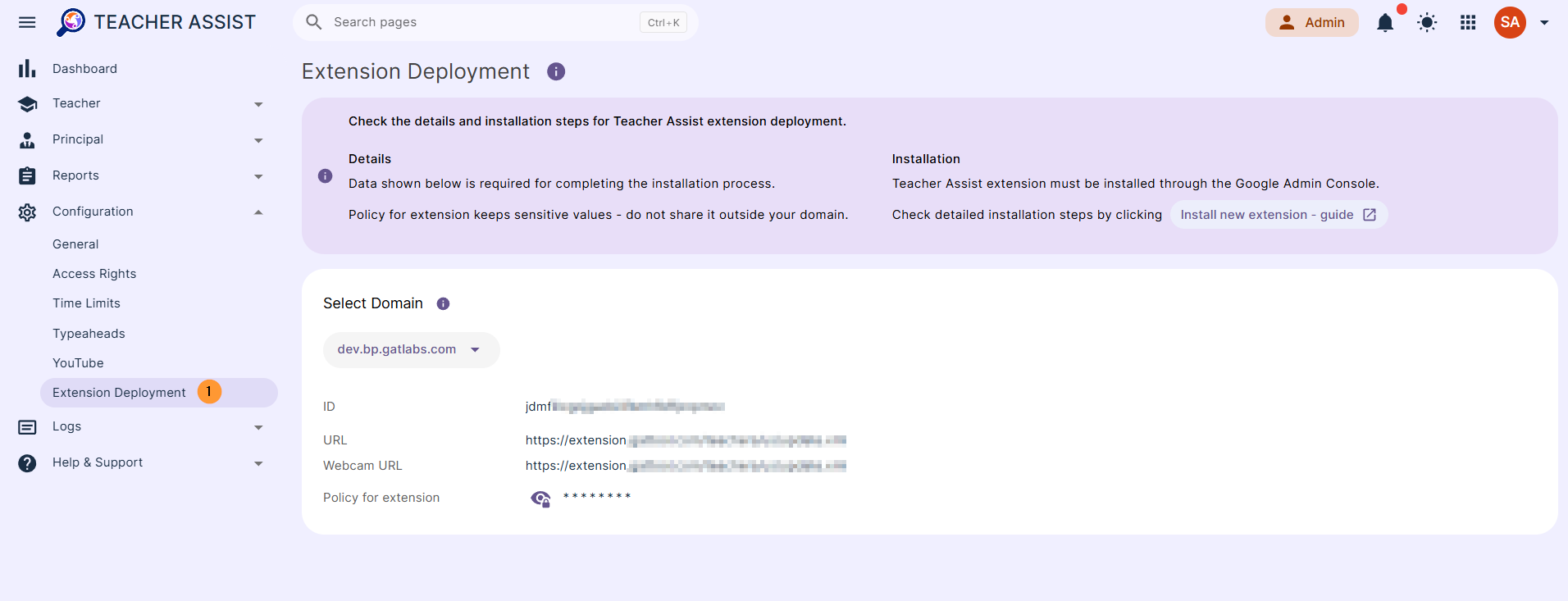The width and height of the screenshot is (1568, 601).
Task: Click the Extension Deployment page title
Action: pyautogui.click(x=416, y=71)
